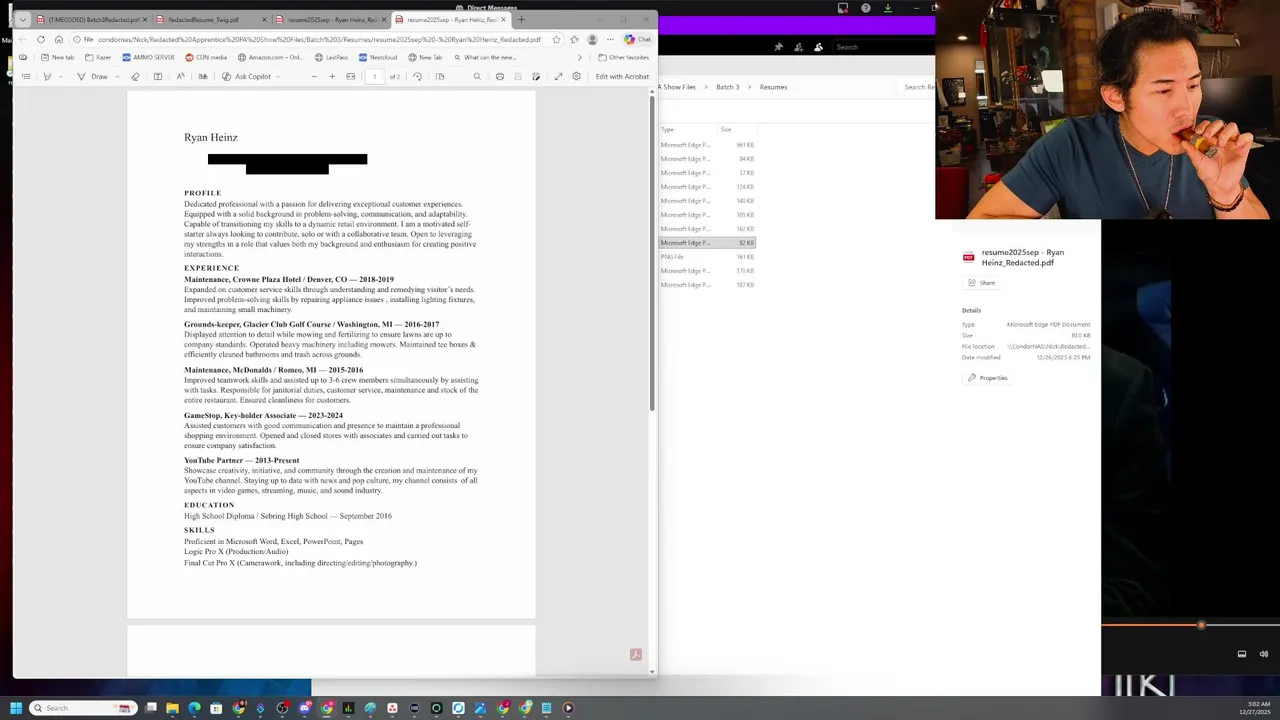Screen dimensions: 1280x720
Task: Click Batch 3 in Explorer breadcrumb
Action: tap(727, 87)
